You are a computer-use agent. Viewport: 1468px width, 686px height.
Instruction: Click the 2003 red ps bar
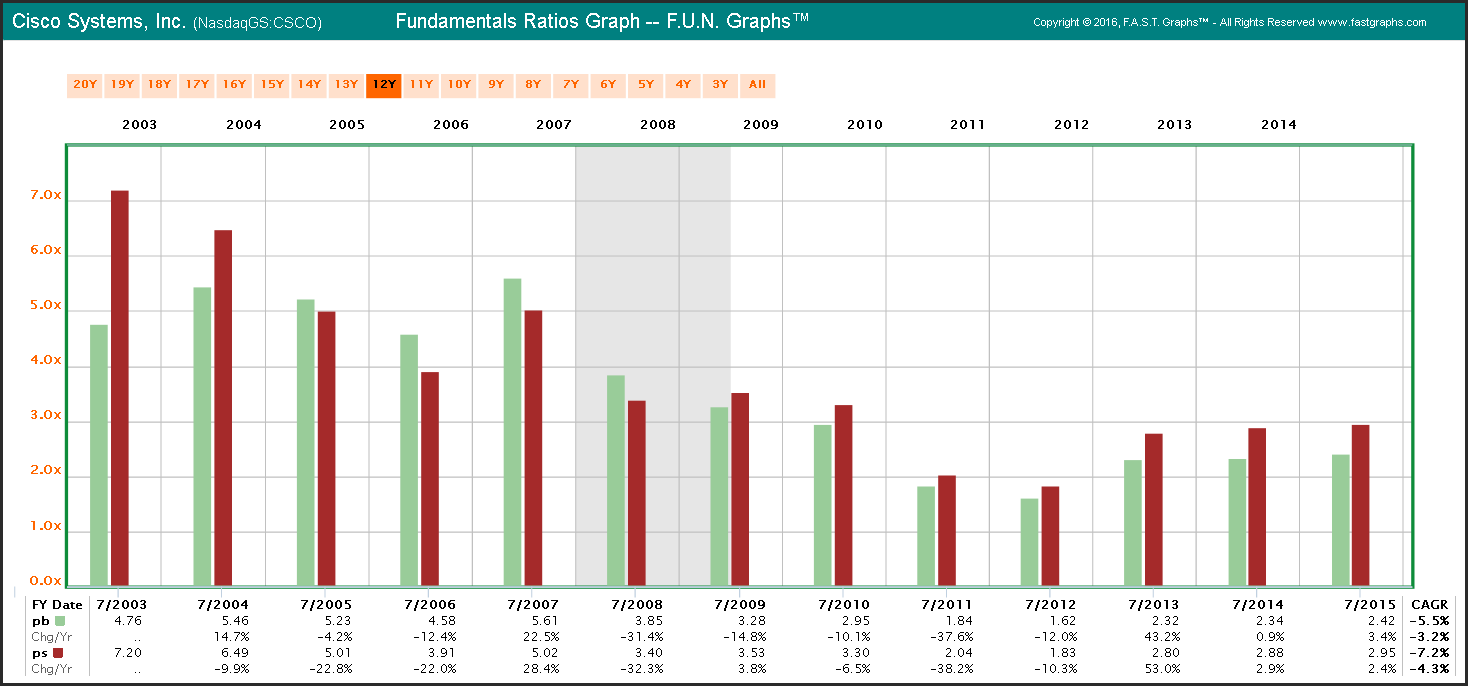[120, 387]
